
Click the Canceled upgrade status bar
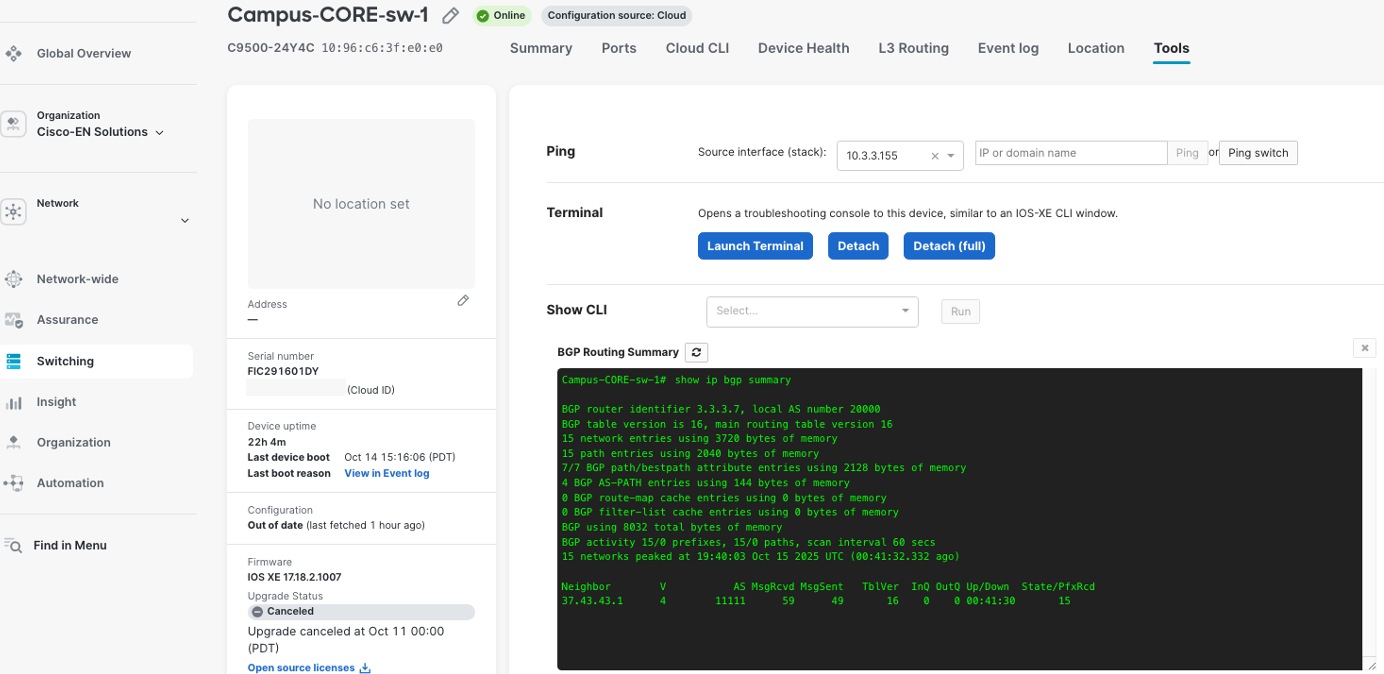tap(361, 611)
